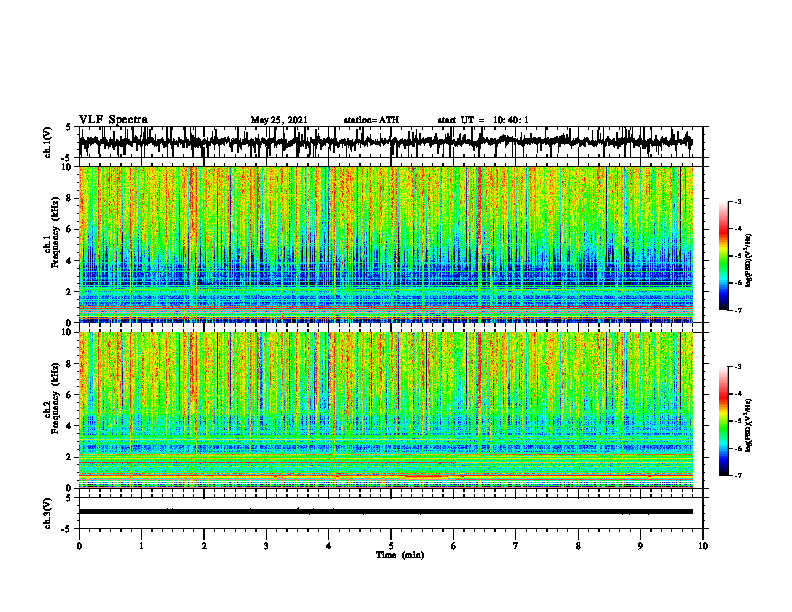Screen dimensions: 792x612
Task: Click the ch.1 log(PSD) colorbar label
Action: [749, 260]
